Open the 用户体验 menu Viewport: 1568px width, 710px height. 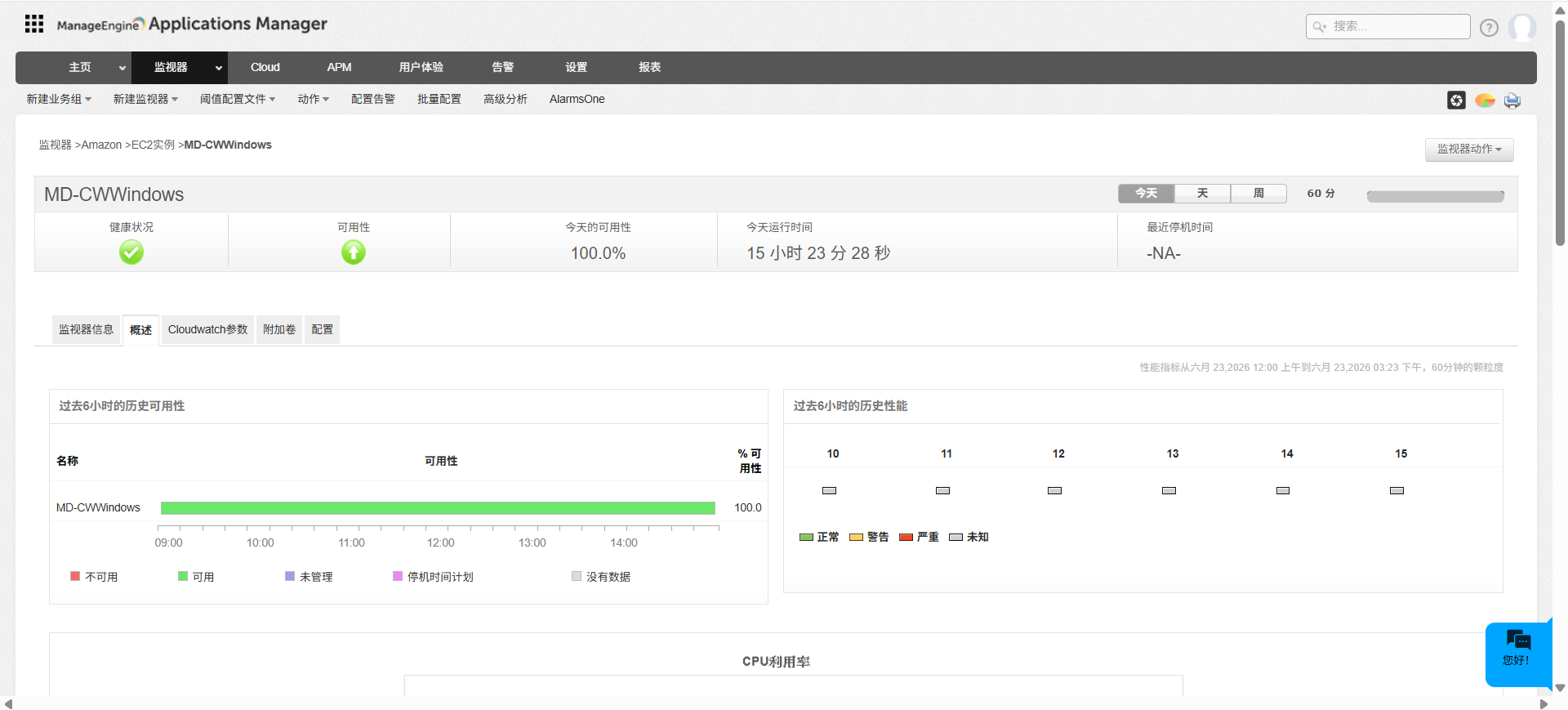pos(421,67)
